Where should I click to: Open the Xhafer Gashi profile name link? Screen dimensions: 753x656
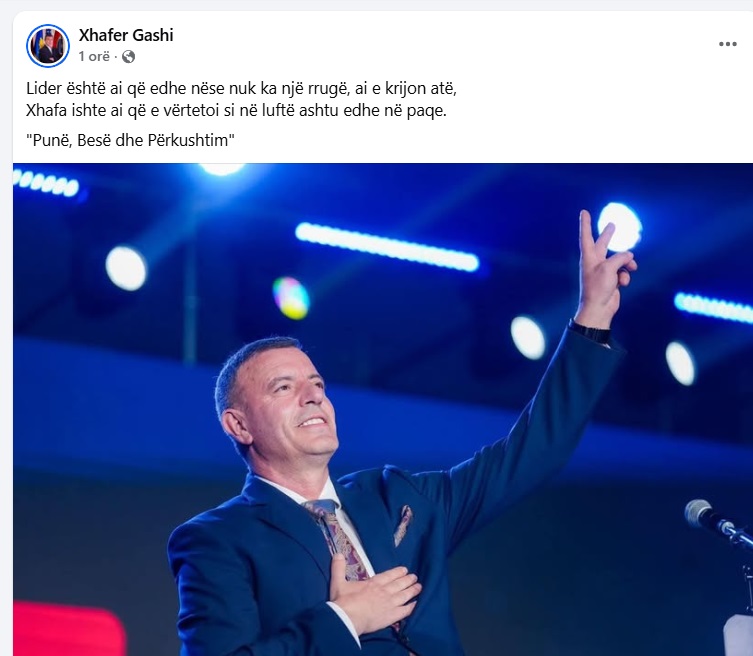coord(126,35)
